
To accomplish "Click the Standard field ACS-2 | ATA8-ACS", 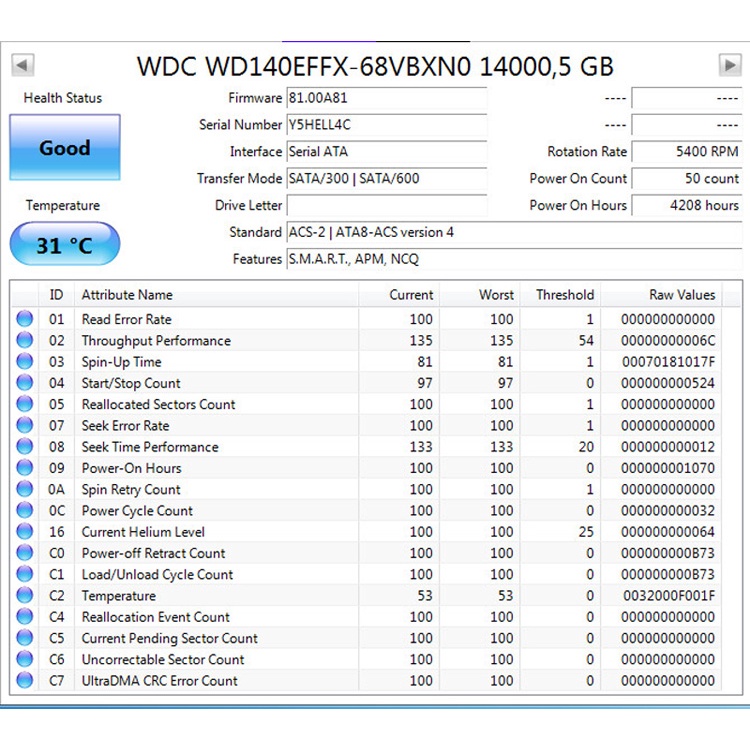I will (x=514, y=232).
